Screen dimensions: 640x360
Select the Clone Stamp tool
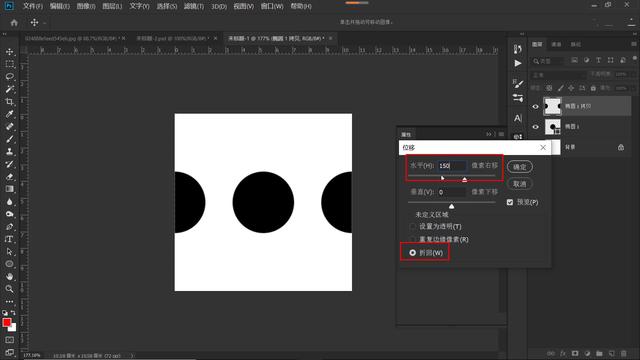[x=9, y=151]
